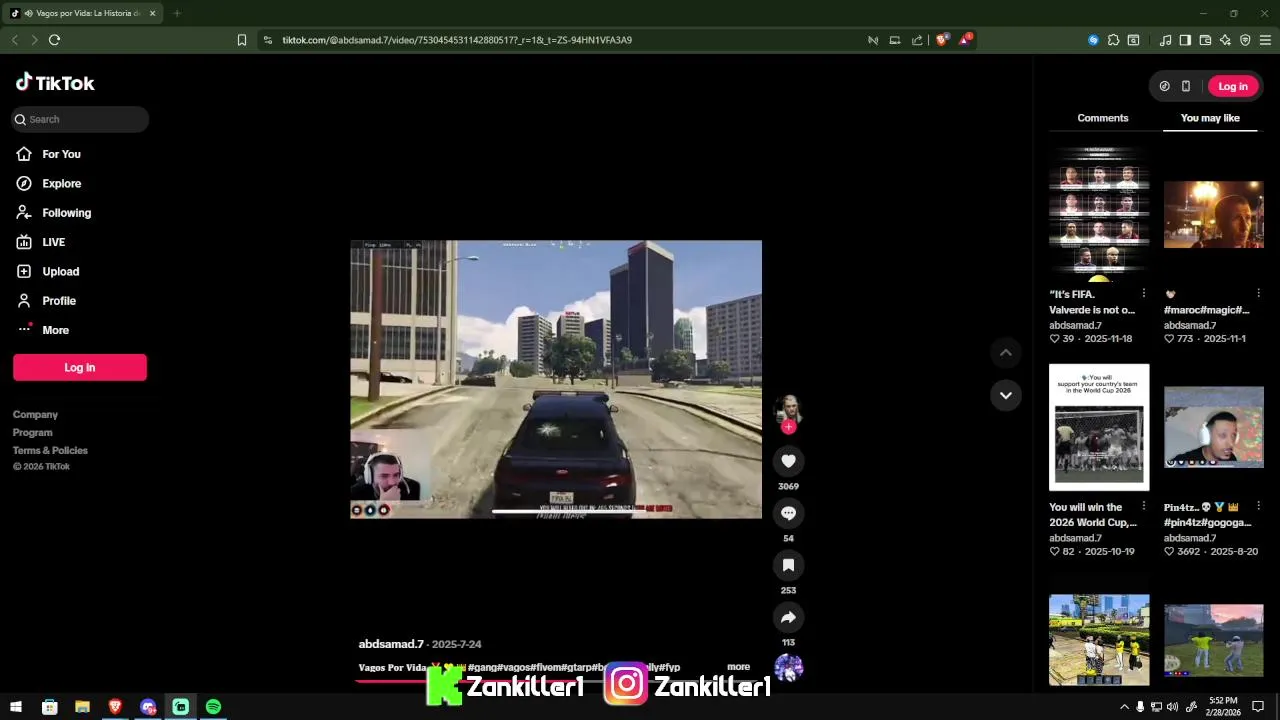Open options for #maroc#magic video
1280x720 pixels.
coord(1258,294)
